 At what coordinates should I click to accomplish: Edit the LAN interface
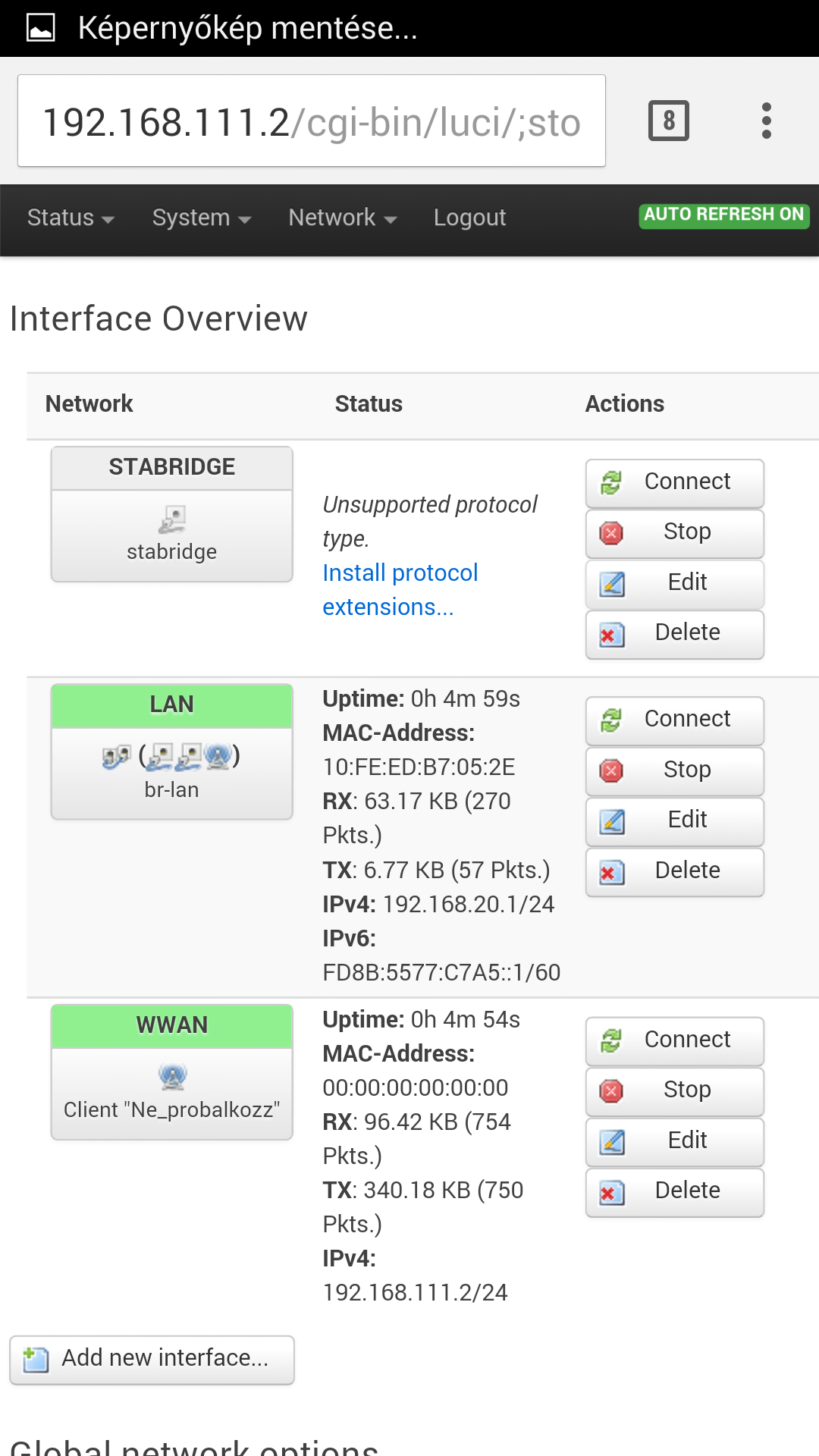pos(674,820)
